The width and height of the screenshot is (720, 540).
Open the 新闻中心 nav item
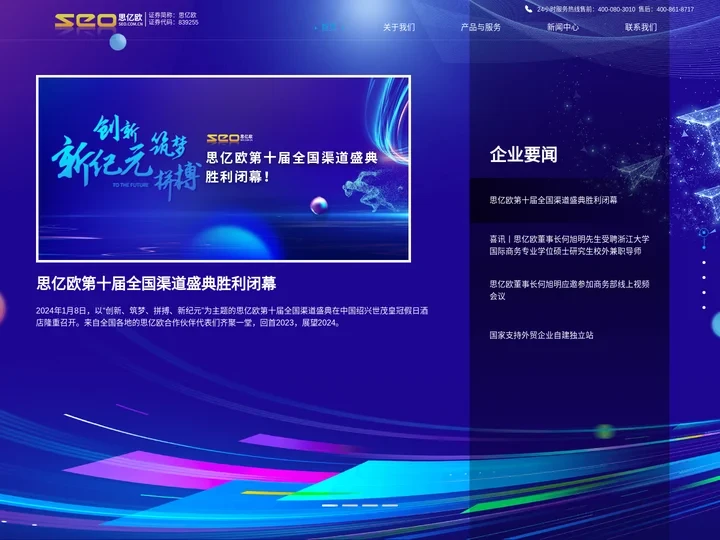562,28
